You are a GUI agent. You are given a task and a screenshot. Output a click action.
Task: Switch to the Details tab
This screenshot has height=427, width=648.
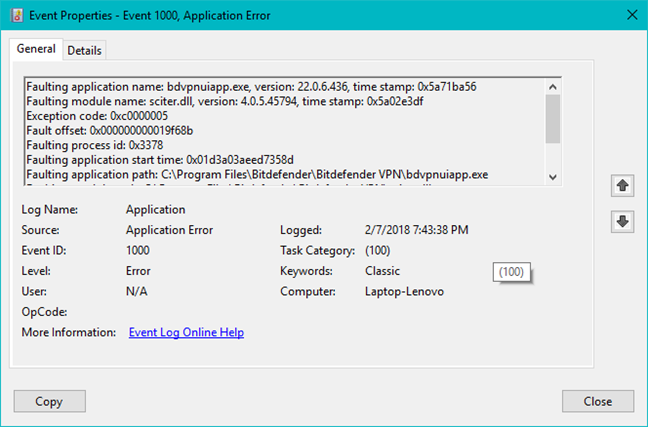point(84,50)
